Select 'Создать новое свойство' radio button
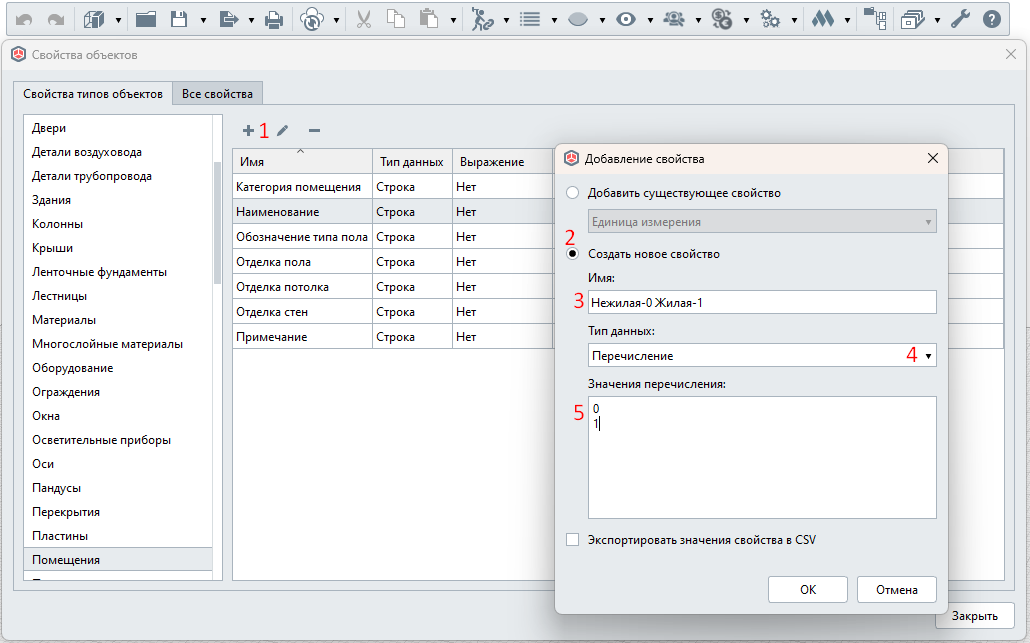Viewport: 1030px width, 643px height. [573, 254]
